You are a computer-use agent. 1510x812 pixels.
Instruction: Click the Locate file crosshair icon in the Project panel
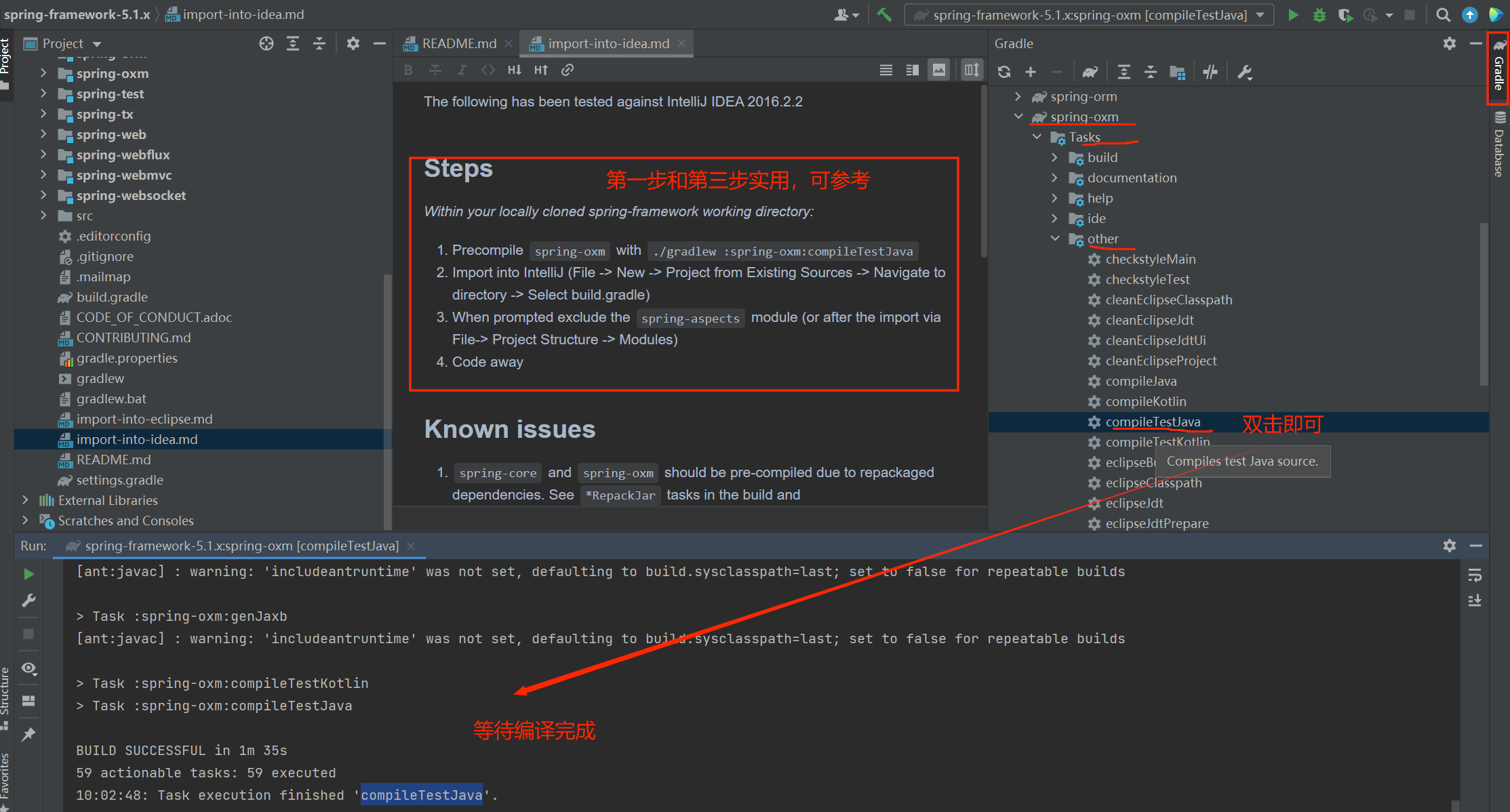[266, 44]
